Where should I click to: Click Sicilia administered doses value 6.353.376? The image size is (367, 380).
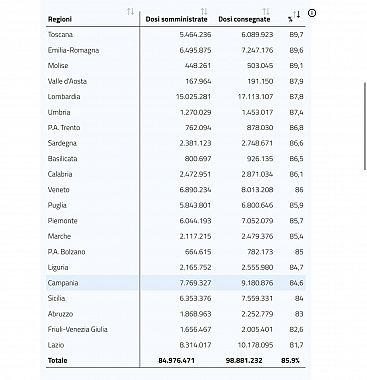pos(195,298)
